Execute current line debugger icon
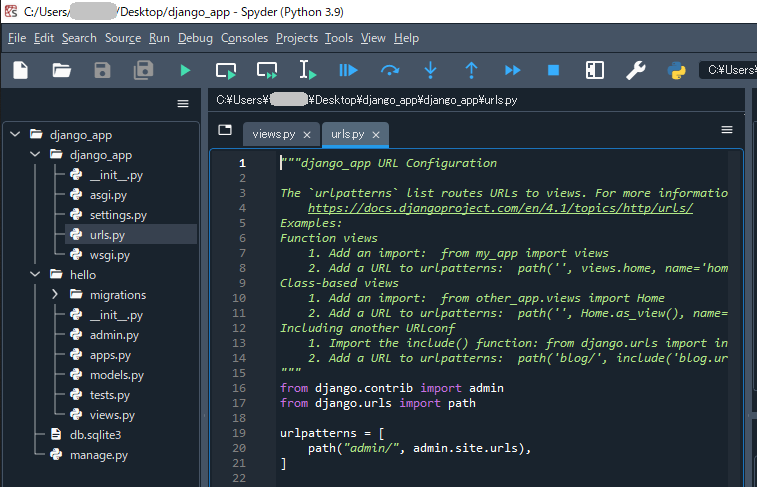 390,70
